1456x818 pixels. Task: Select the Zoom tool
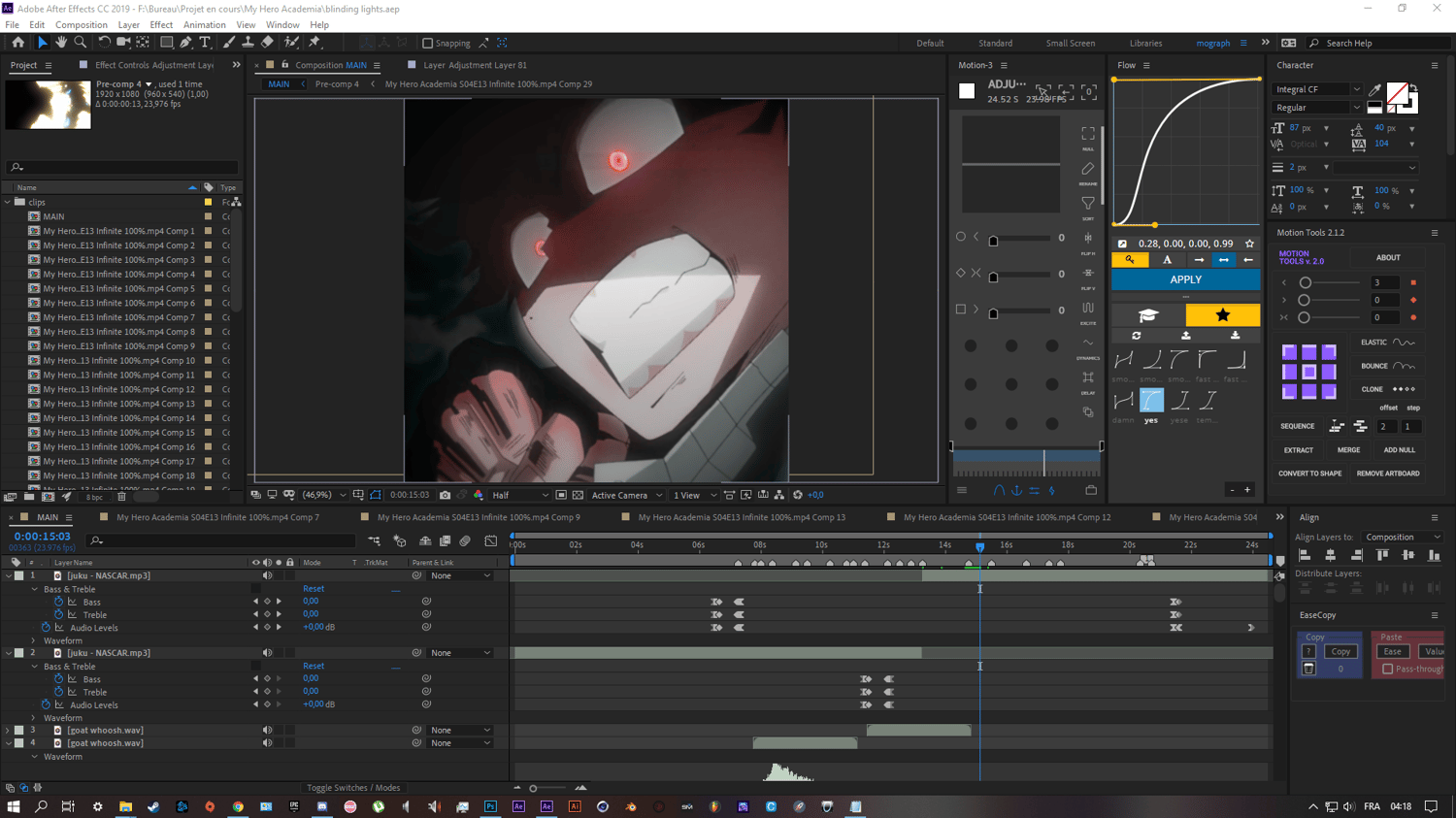81,43
